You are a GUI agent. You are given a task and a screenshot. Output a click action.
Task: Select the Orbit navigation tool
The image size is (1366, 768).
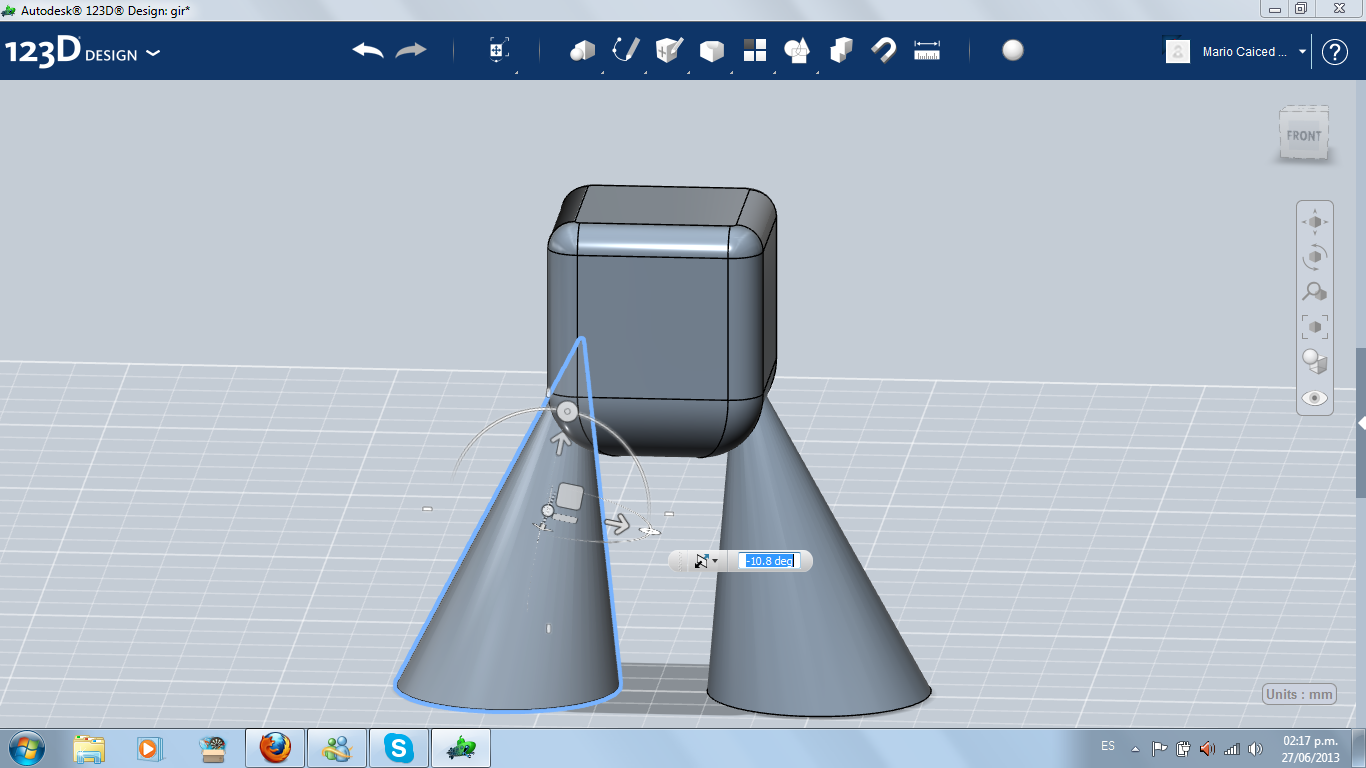(x=1315, y=256)
